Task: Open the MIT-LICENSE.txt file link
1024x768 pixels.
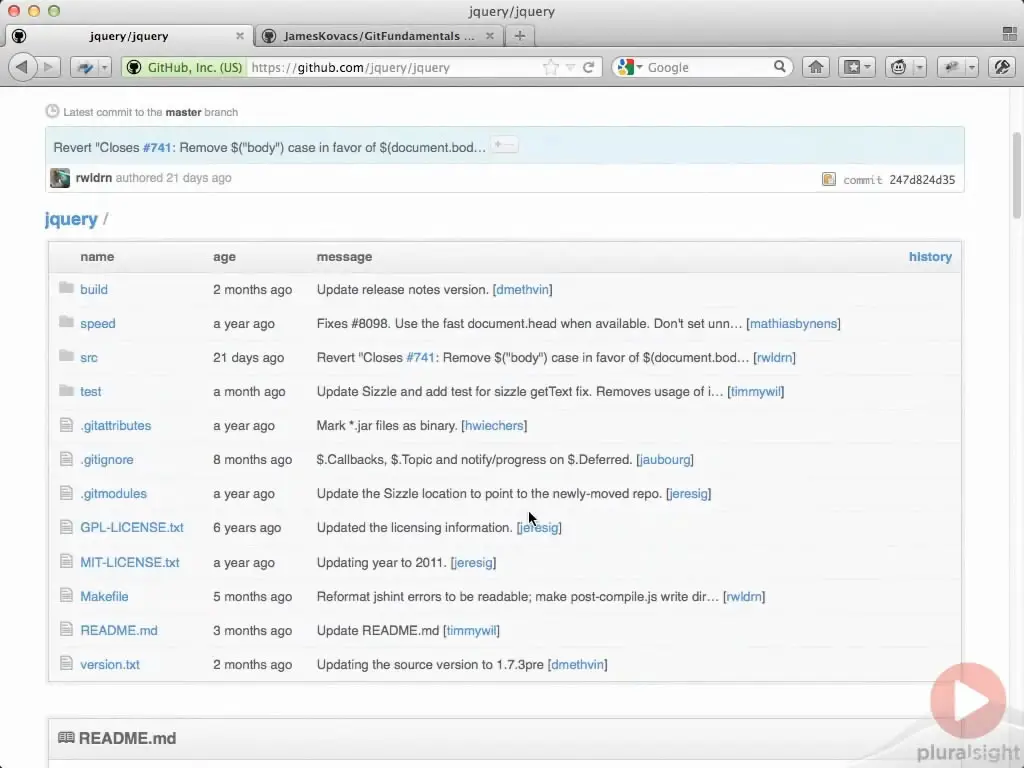Action: (x=130, y=562)
